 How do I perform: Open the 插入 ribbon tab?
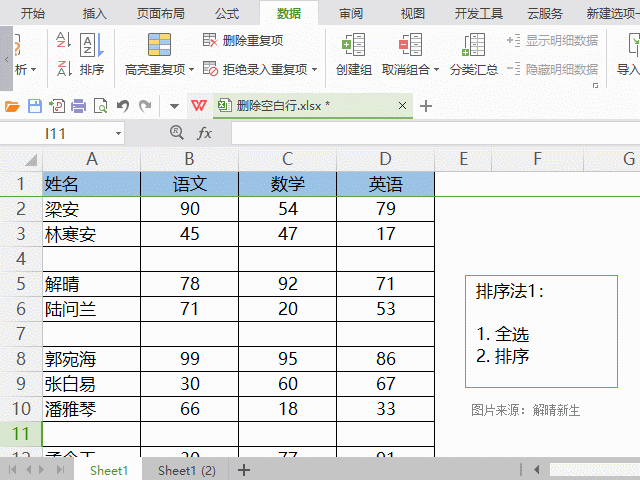[x=95, y=13]
